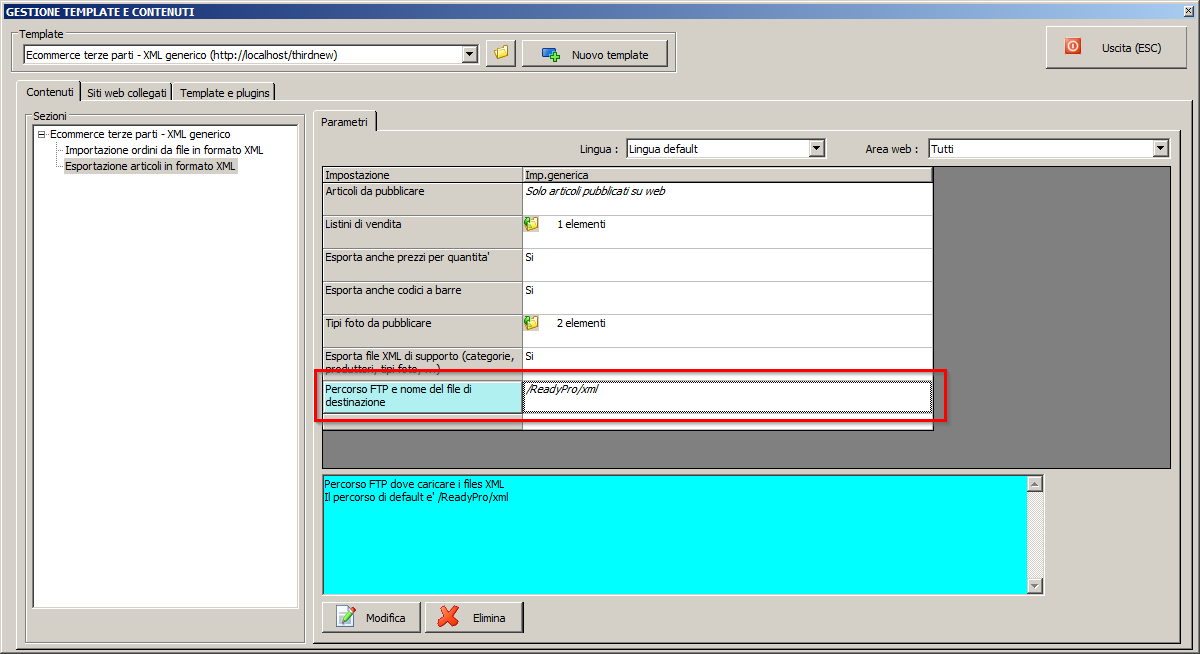Select Esportazione articoli in formato XML
Viewport: 1200px width, 654px height.
[150, 166]
